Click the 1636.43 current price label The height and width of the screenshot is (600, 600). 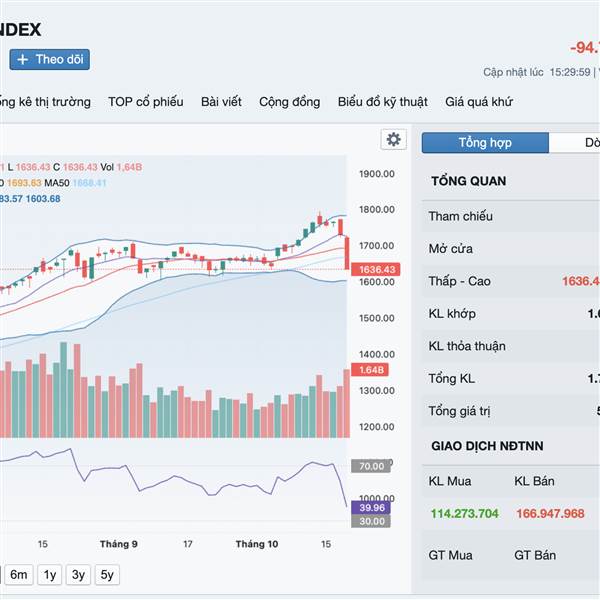pyautogui.click(x=378, y=270)
